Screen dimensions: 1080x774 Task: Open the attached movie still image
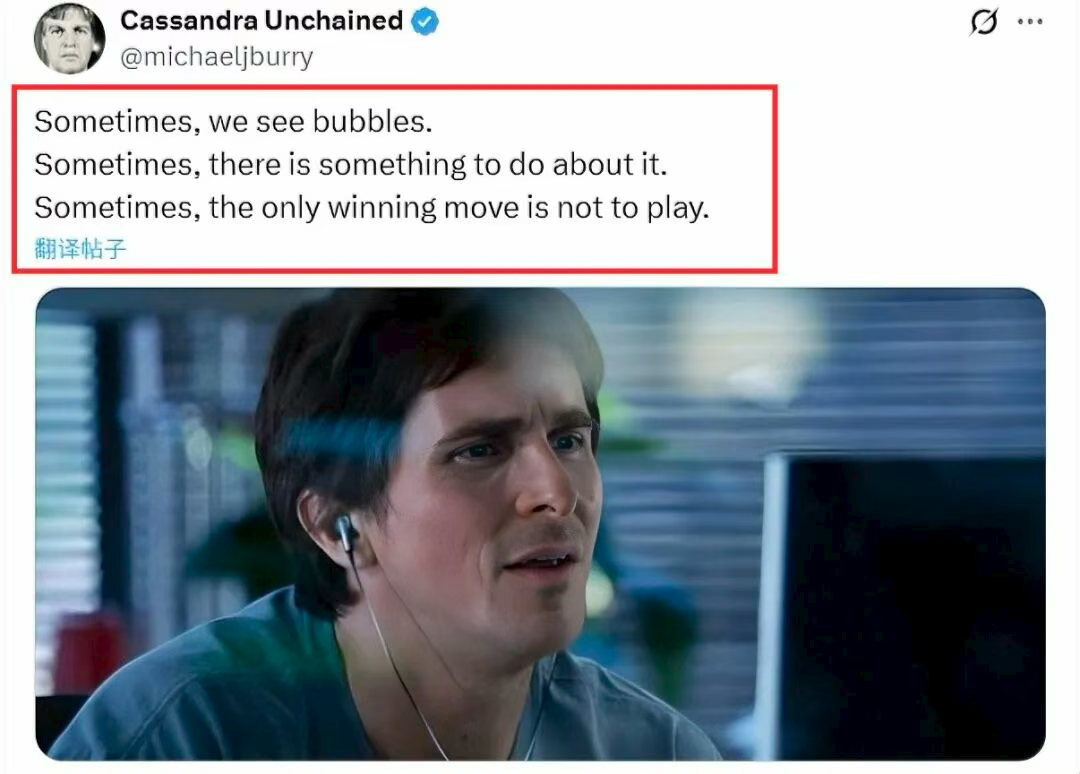coord(540,524)
